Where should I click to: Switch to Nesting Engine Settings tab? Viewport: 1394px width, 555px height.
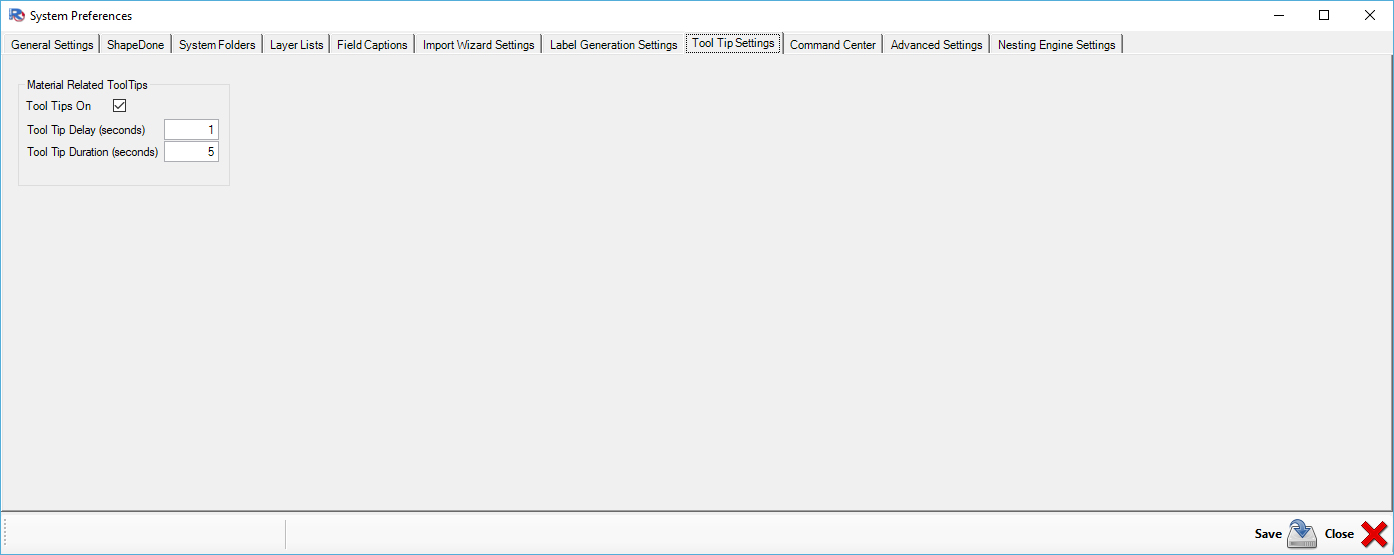1056,45
